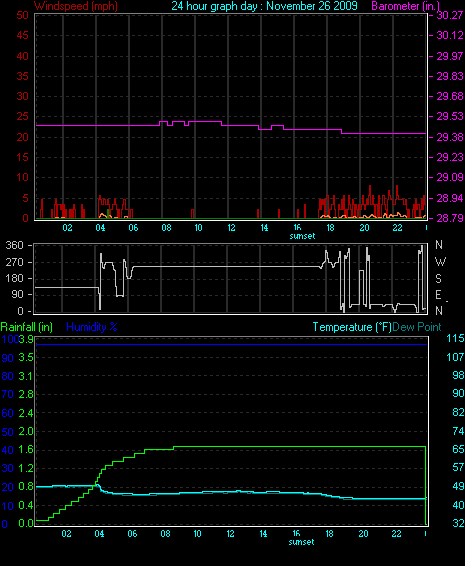
Task: Click the sunset marker under bottom graph
Action: (x=301, y=542)
